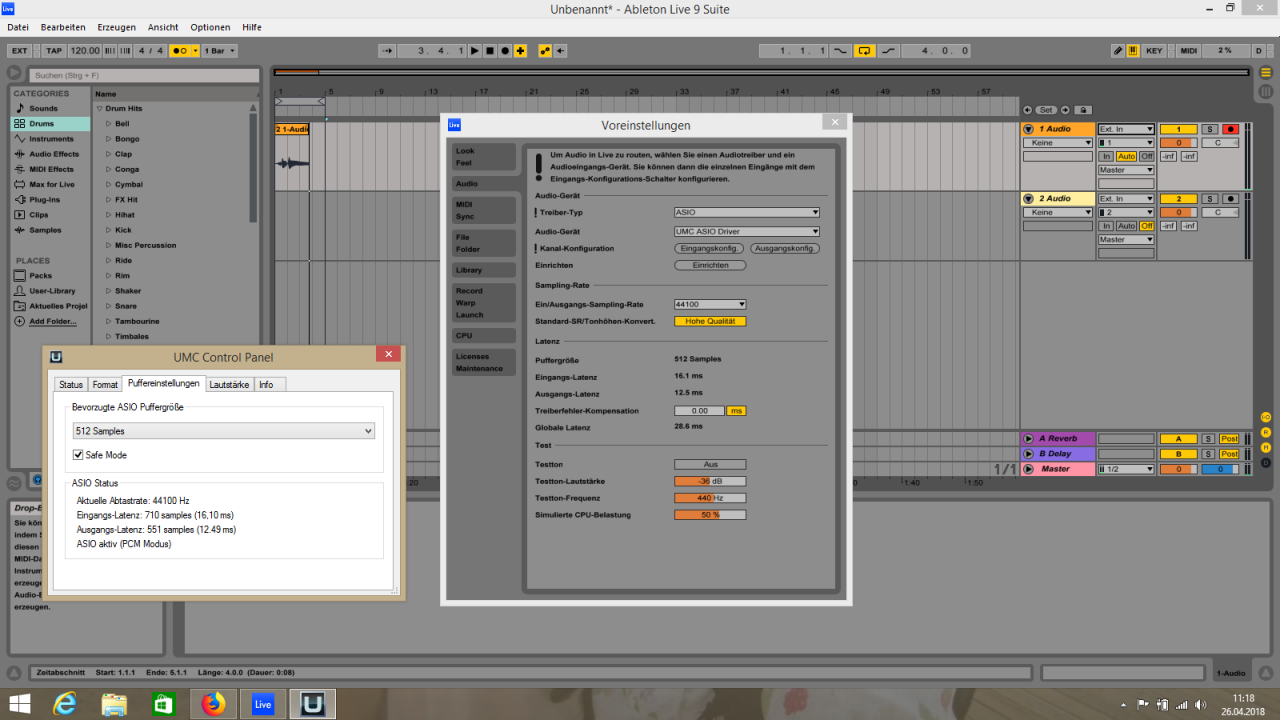Open the Audio-Gerät UMC ASIO Driver dropdown

[x=747, y=231]
